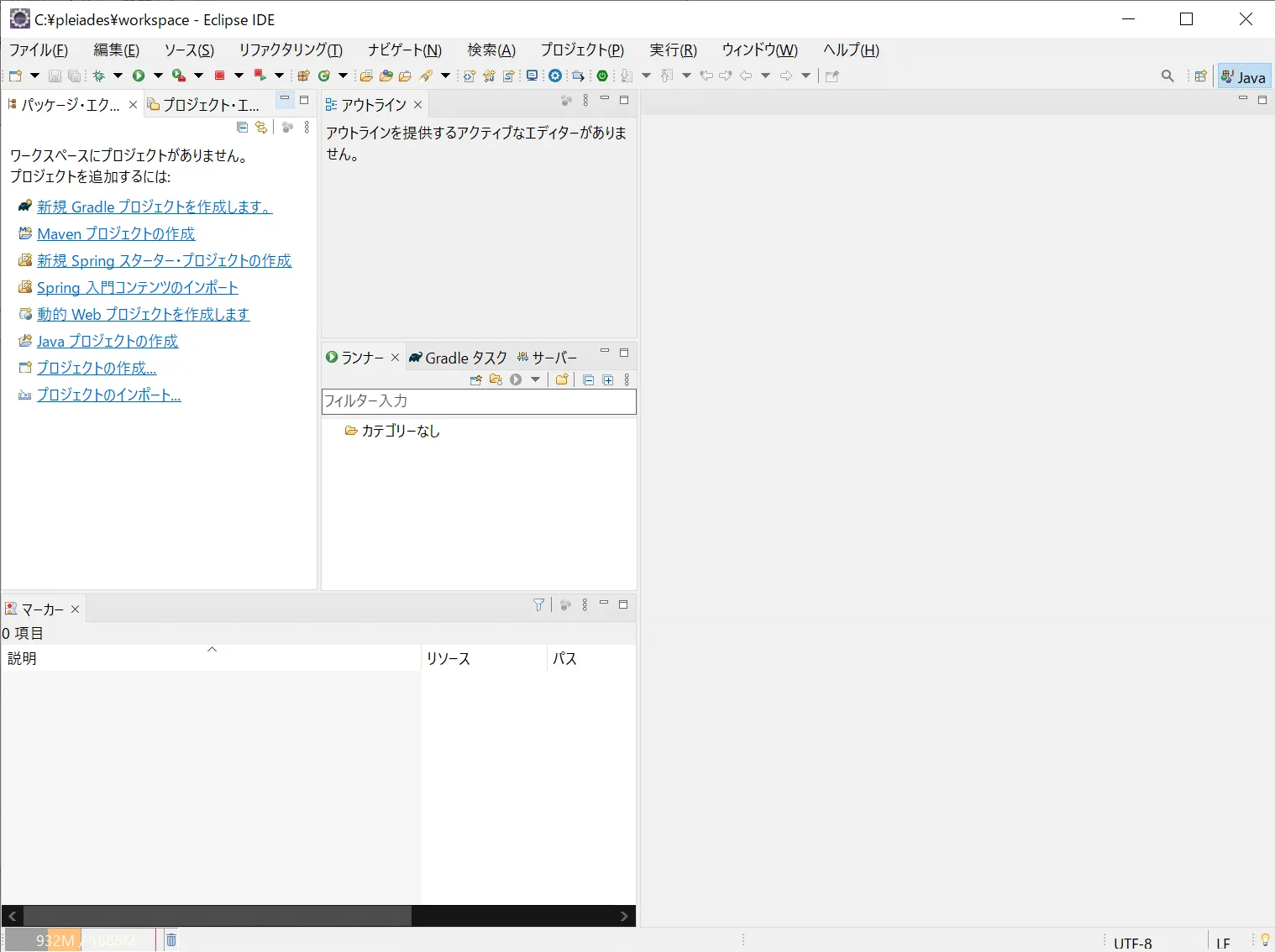Click the New Java Class toolbar icon
This screenshot has height=952, width=1275.
324,76
